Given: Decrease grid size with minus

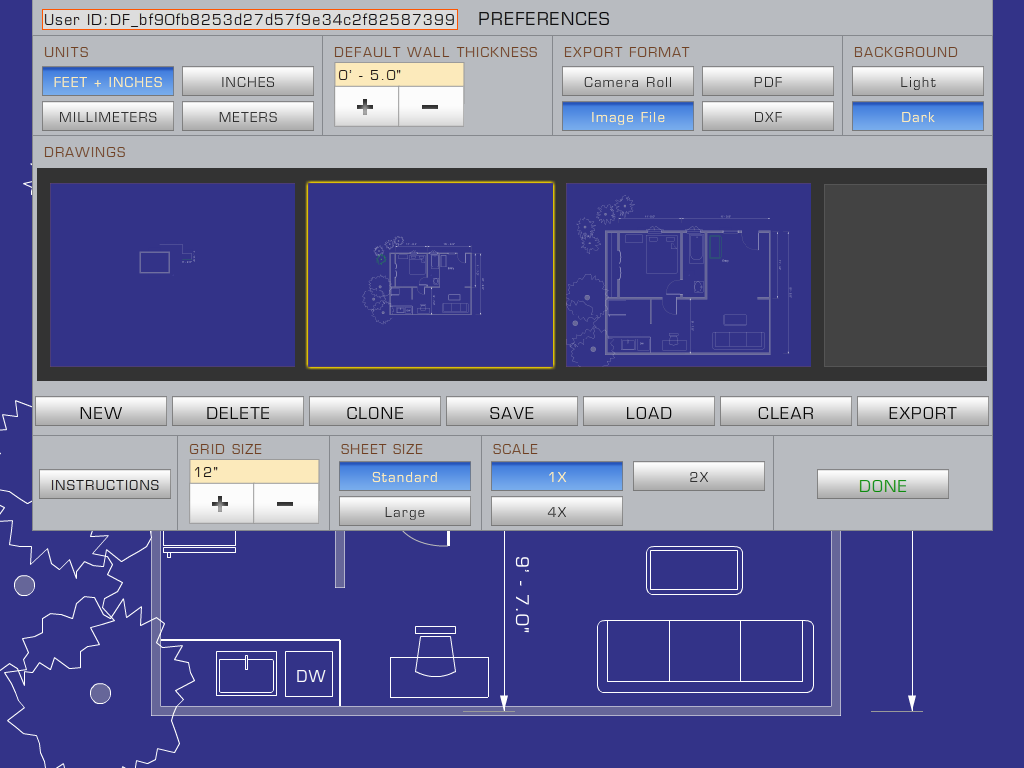Looking at the screenshot, I should 285,504.
